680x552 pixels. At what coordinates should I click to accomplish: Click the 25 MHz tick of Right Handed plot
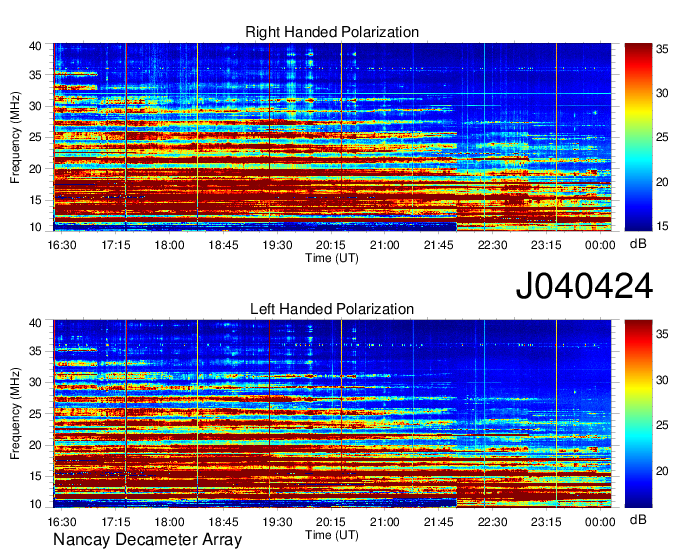tap(35, 137)
